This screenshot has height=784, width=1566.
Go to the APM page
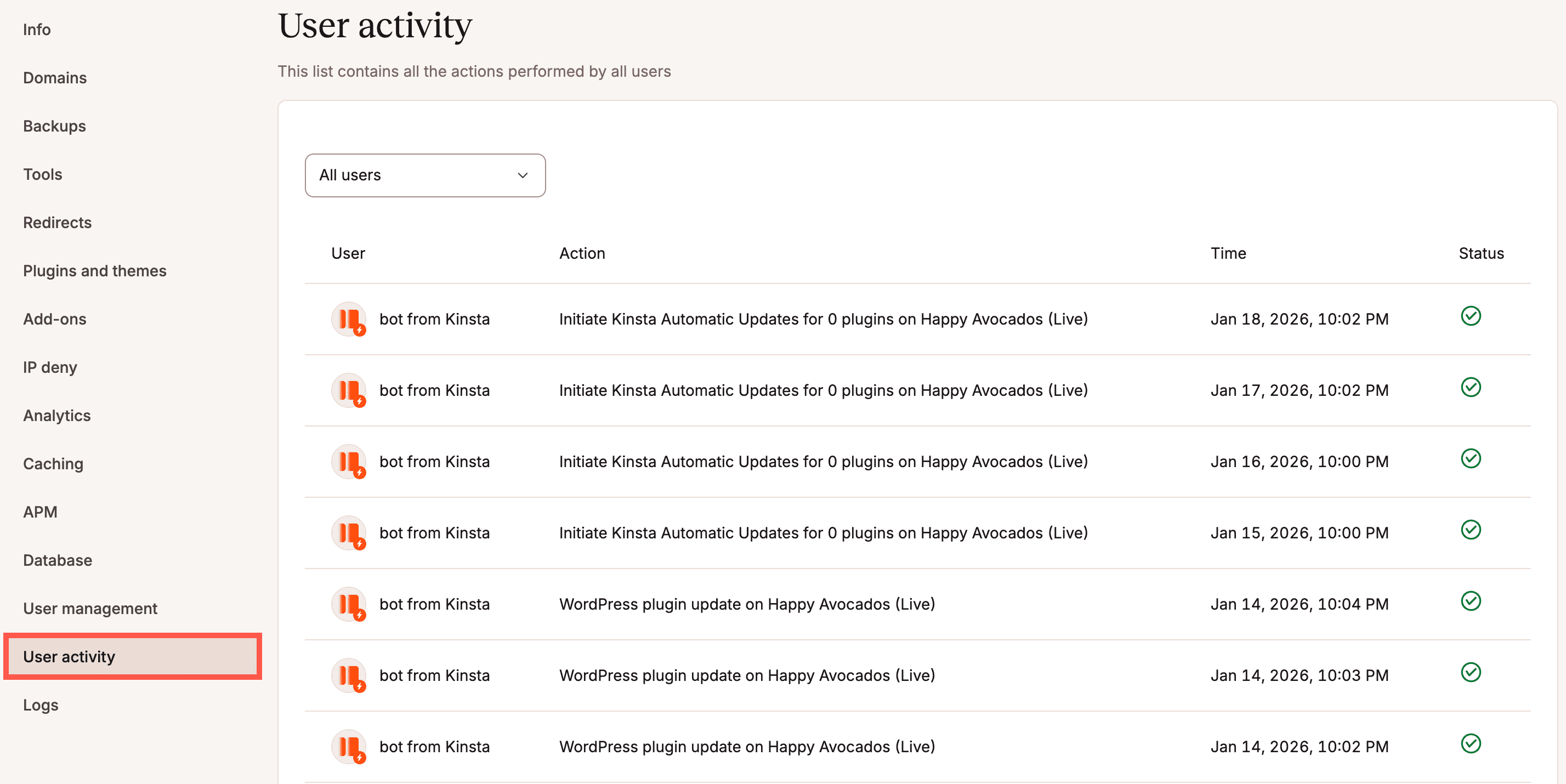(39, 511)
